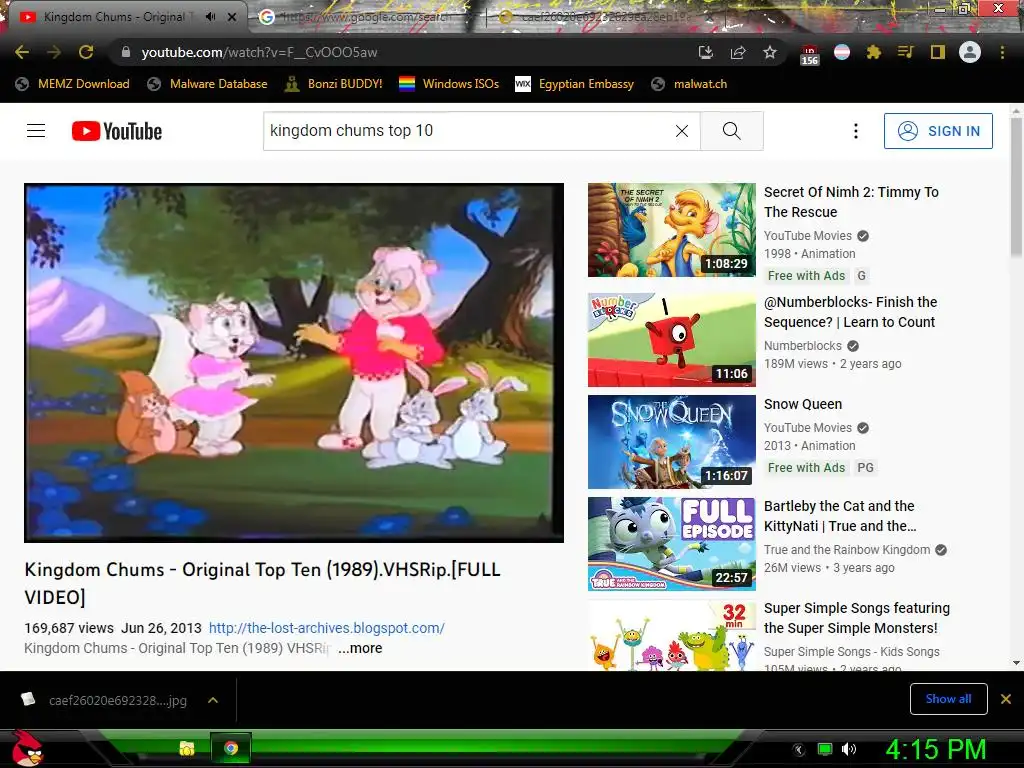The height and width of the screenshot is (768, 1024).
Task: Close the downloads bar
Action: [x=1006, y=699]
